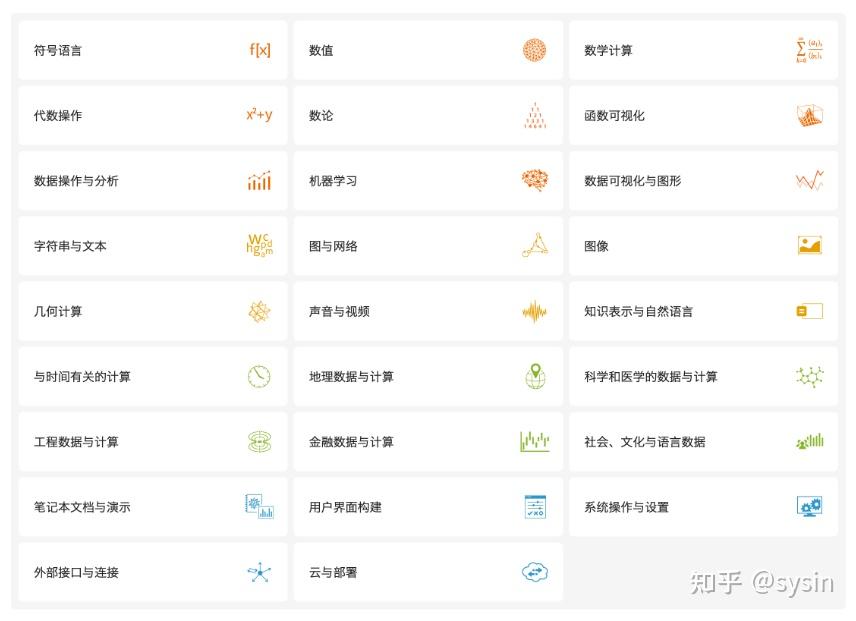Screen dimensions: 856x621
Task: Open the 函数可视化 category
Action: click(614, 115)
